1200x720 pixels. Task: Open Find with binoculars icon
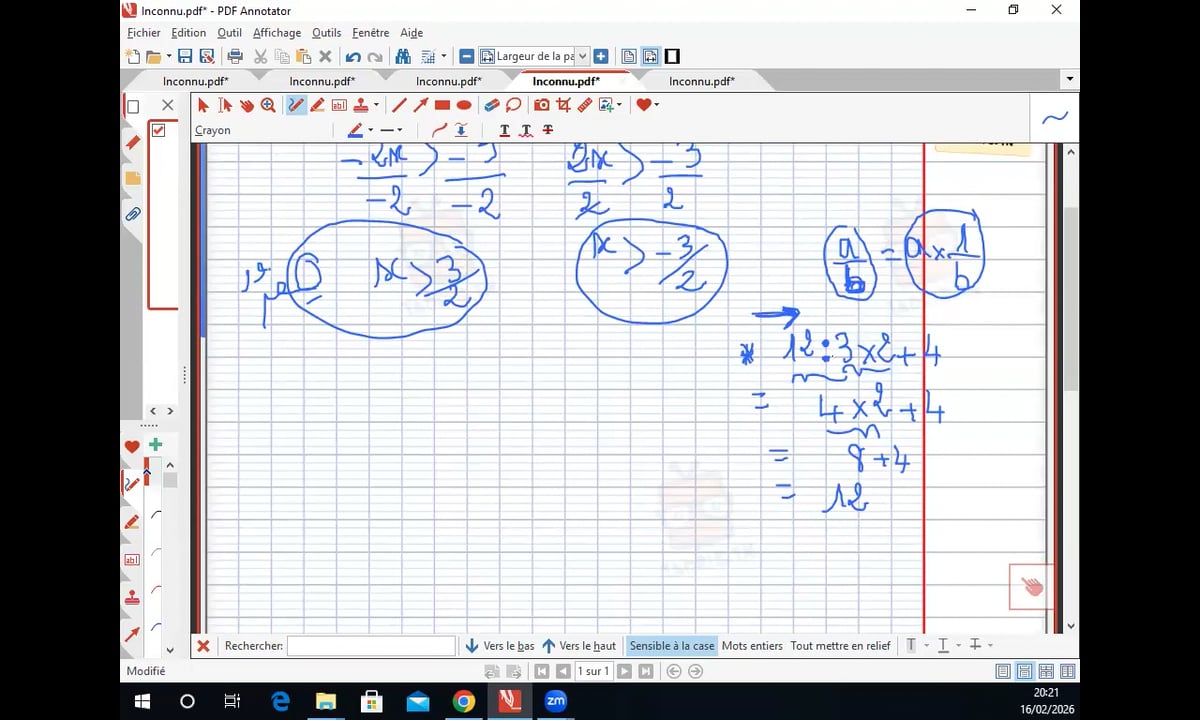click(403, 57)
